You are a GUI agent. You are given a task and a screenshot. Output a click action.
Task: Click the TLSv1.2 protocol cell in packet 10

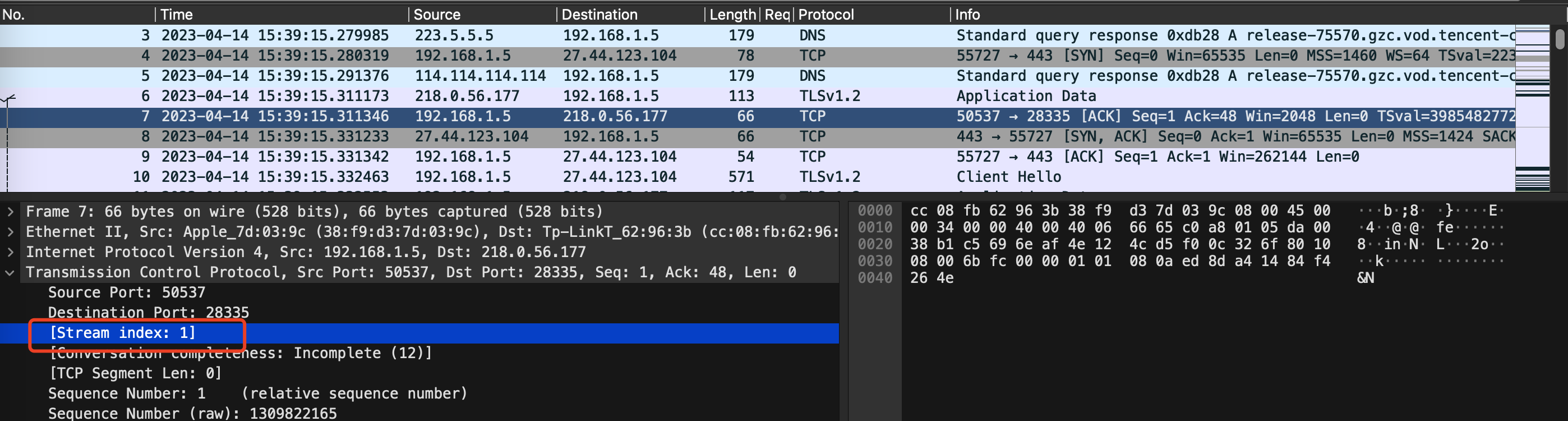(x=829, y=177)
